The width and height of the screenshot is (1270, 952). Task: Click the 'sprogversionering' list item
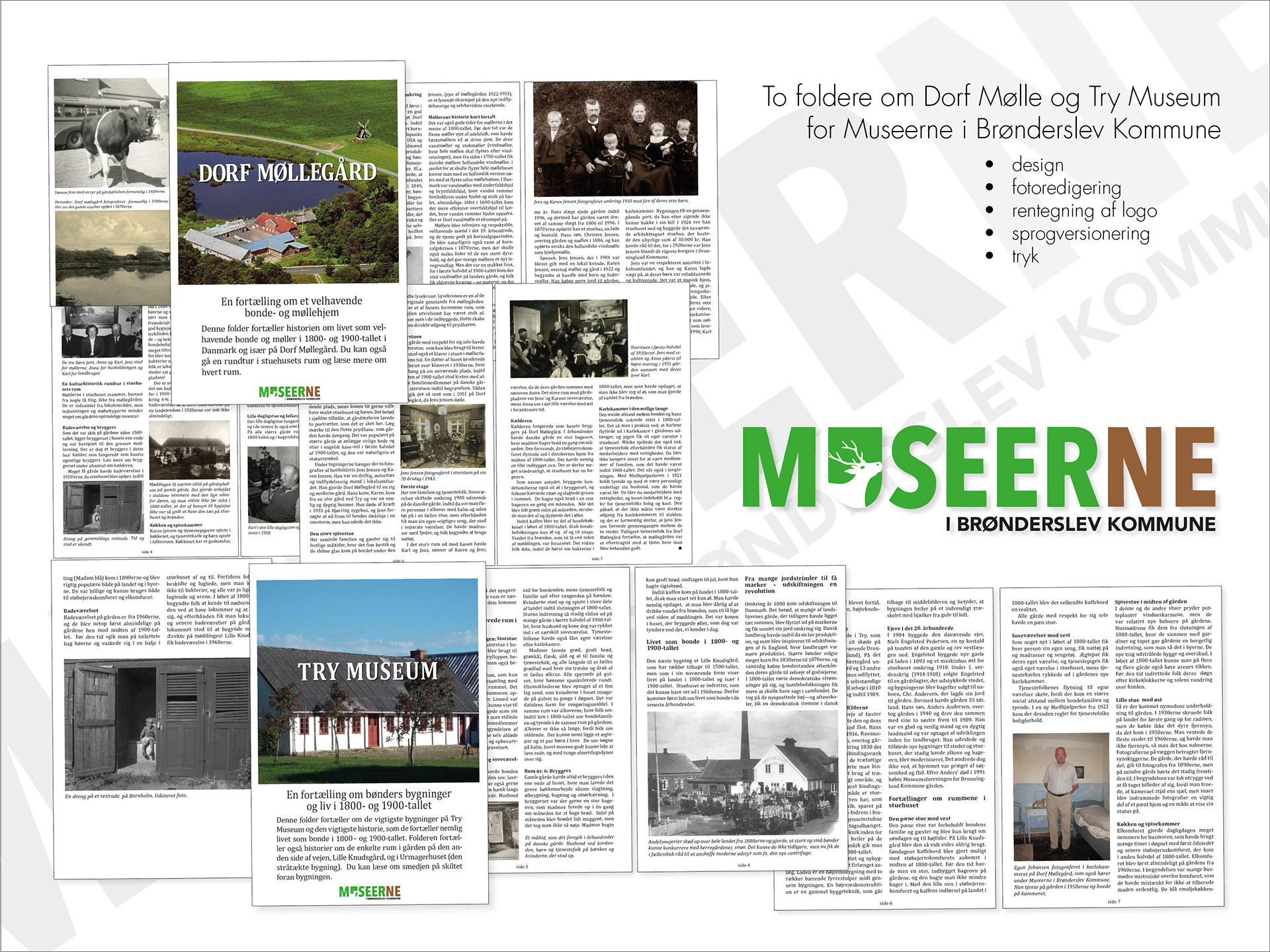pos(1080,233)
